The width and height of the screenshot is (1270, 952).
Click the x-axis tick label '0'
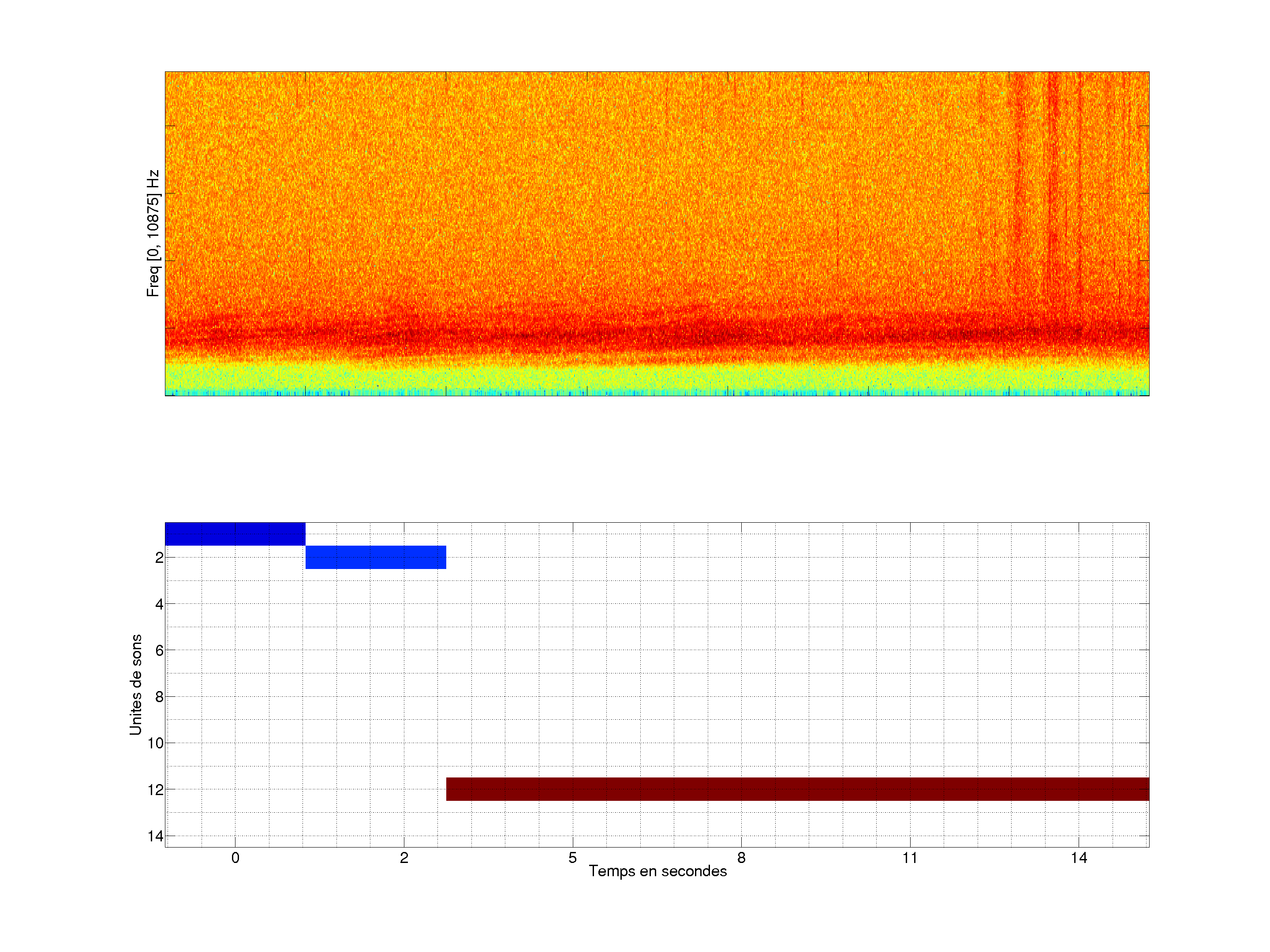coord(235,858)
